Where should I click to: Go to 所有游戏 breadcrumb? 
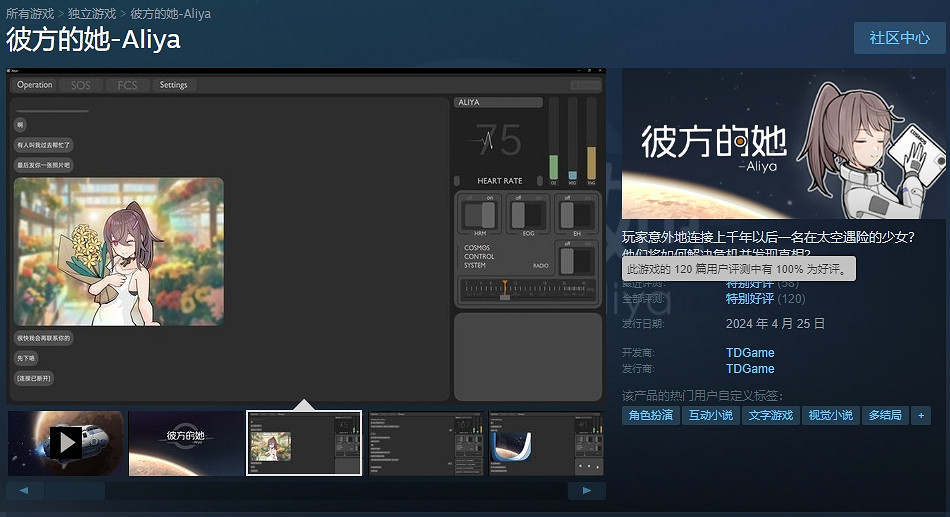30,13
